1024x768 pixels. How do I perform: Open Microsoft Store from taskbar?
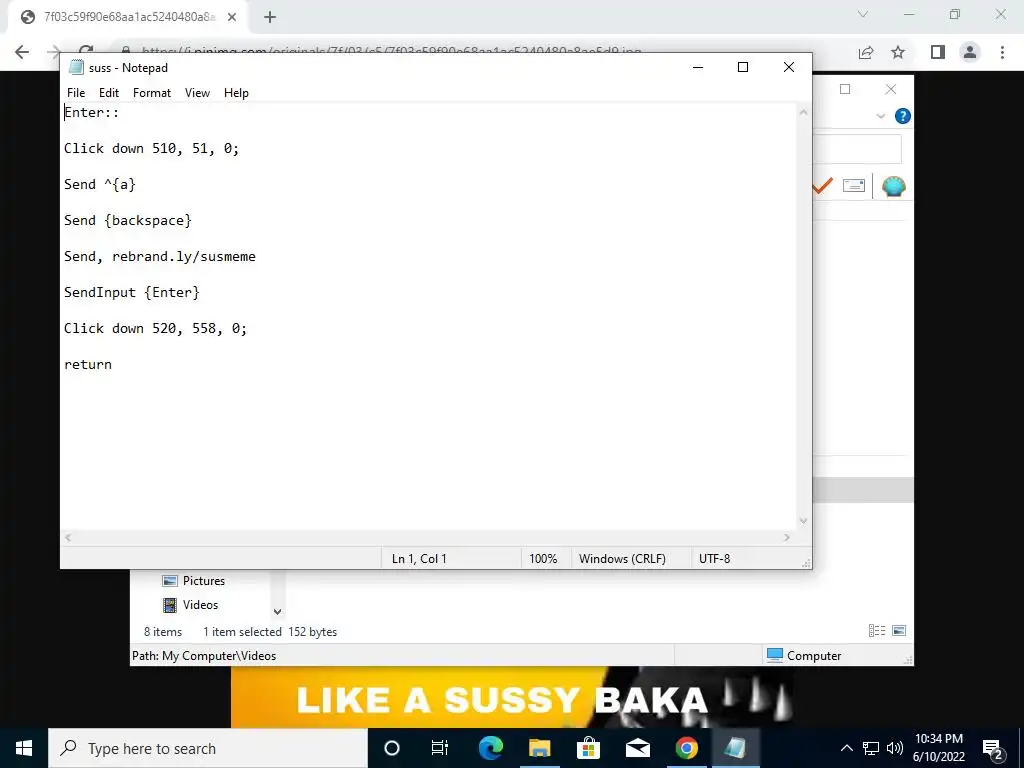[588, 748]
